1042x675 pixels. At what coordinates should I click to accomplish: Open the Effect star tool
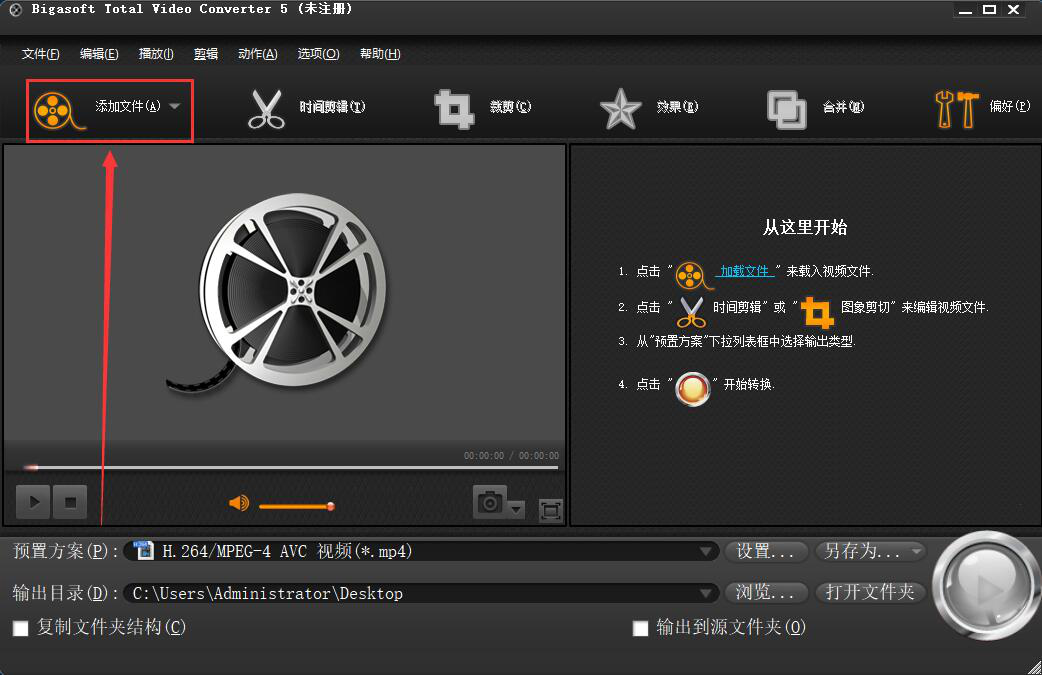click(620, 109)
